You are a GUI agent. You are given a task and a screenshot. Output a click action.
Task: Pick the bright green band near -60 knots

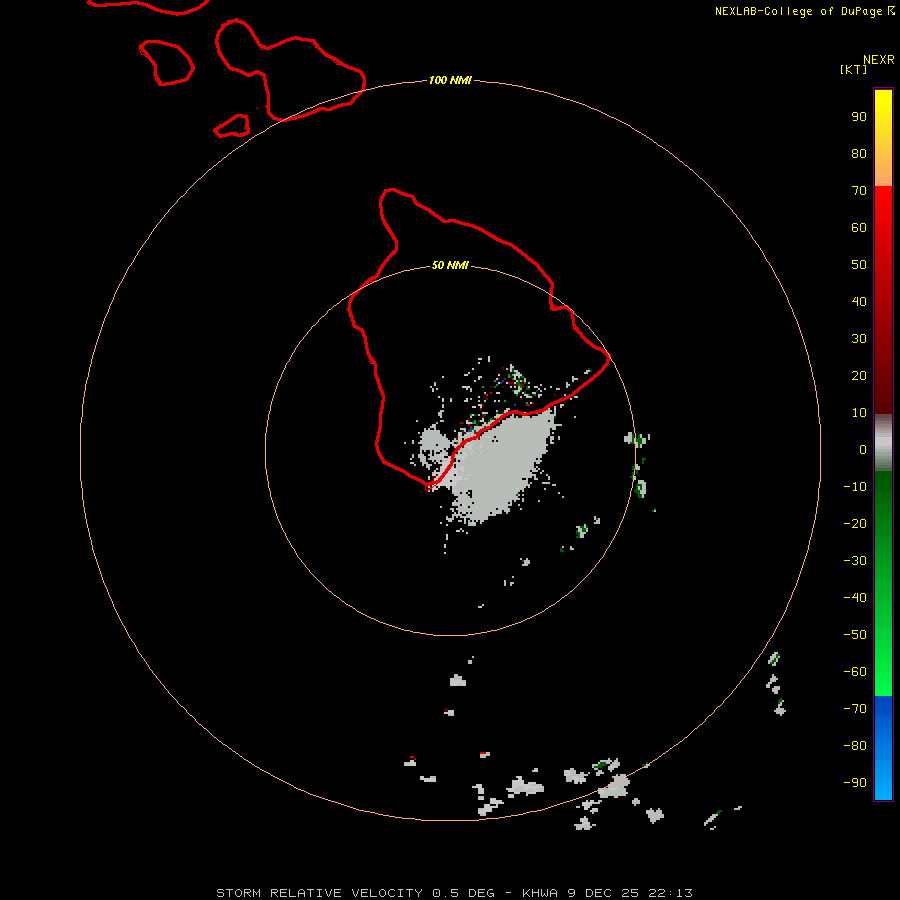click(x=883, y=672)
